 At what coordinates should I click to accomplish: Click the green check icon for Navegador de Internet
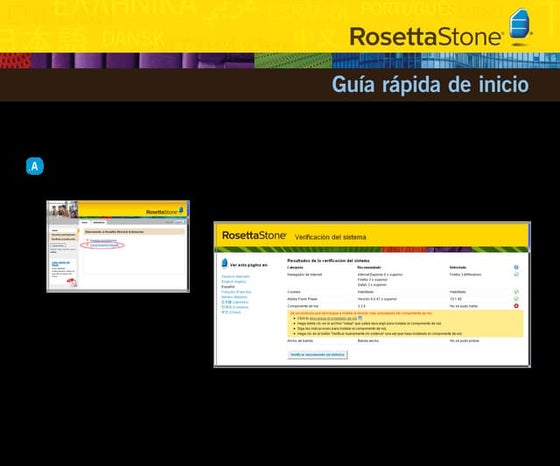pyautogui.click(x=516, y=274)
